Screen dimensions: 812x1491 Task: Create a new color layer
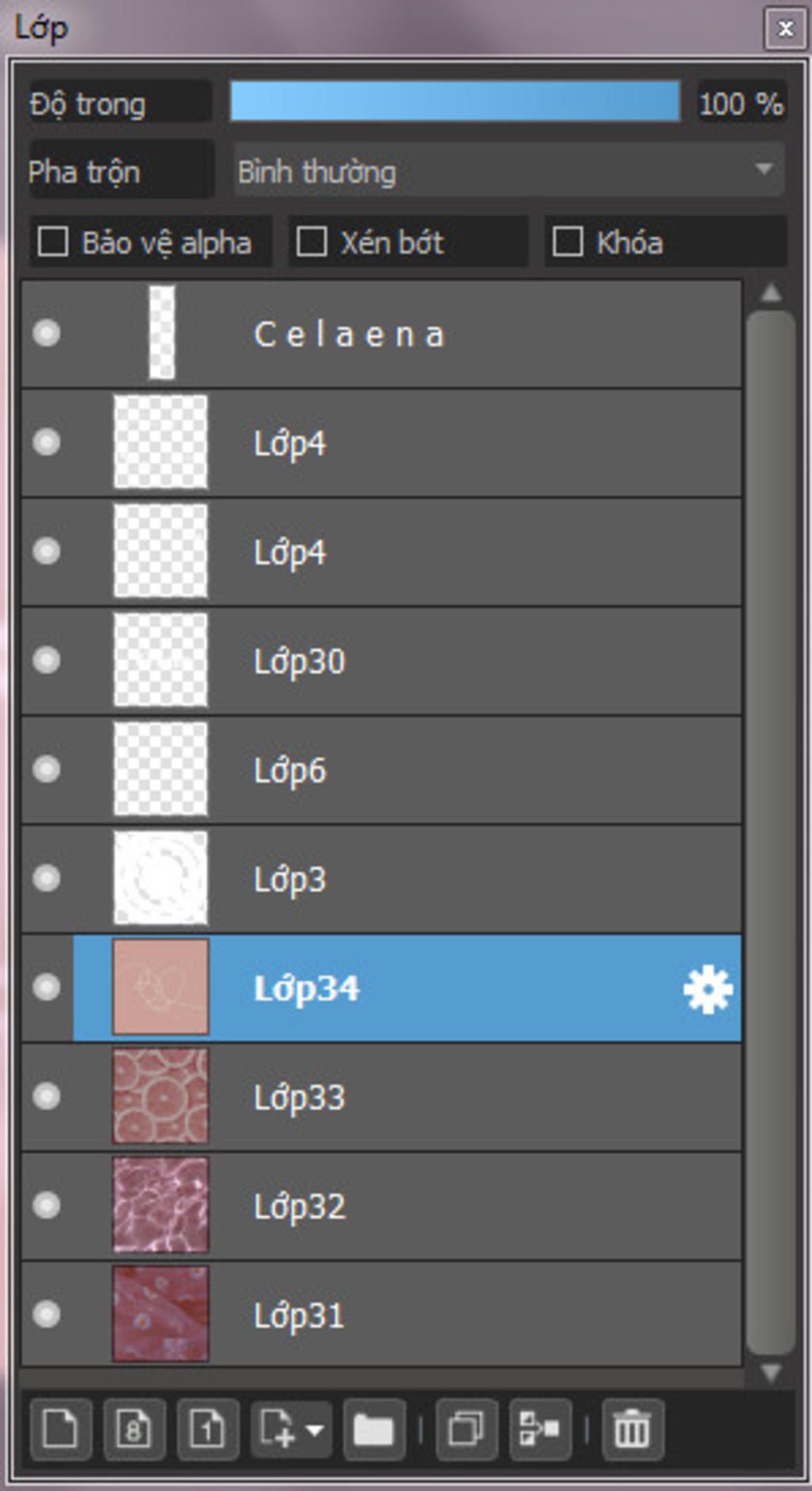click(60, 1429)
